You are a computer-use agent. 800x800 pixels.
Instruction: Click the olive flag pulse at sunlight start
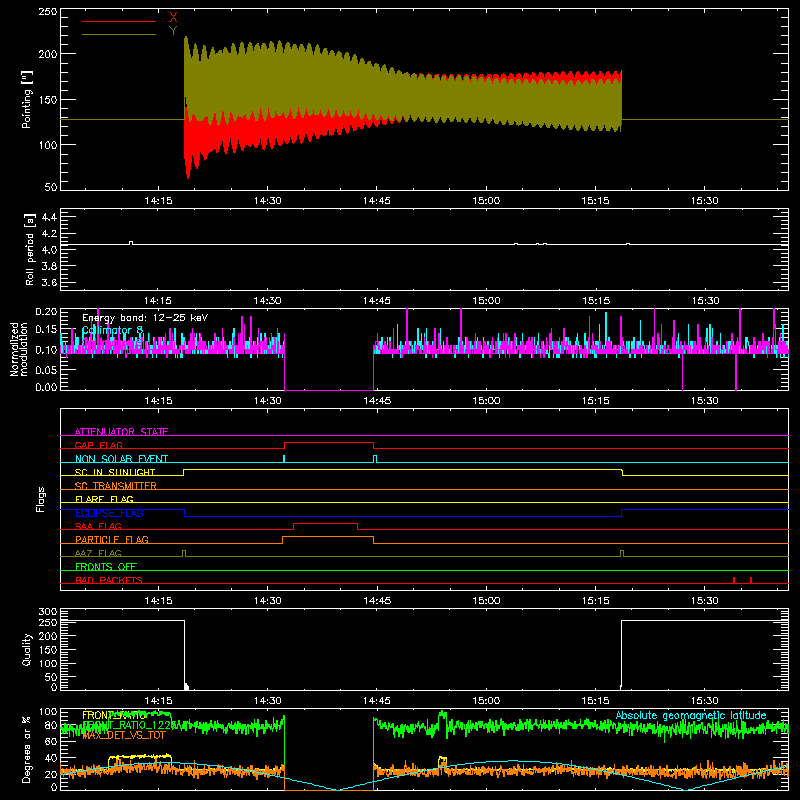coord(184,554)
